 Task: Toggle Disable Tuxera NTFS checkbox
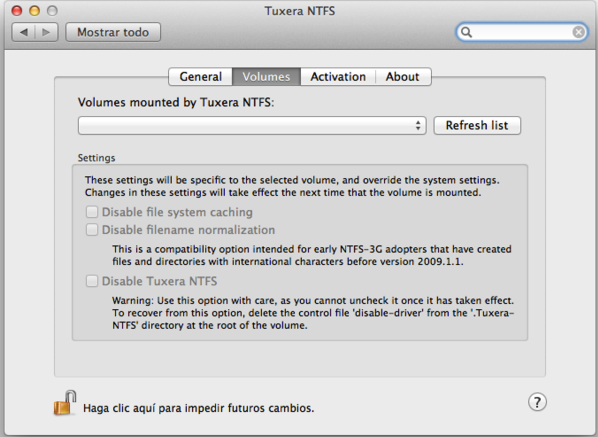[92, 281]
